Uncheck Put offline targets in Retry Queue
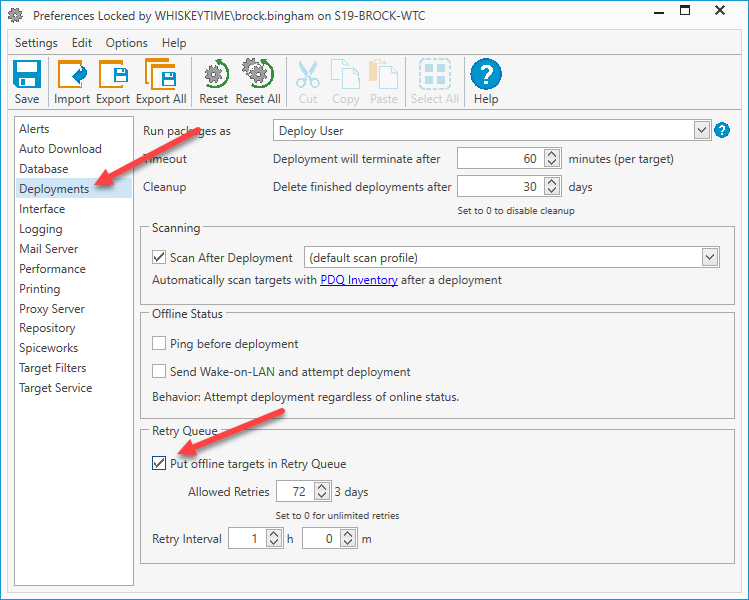This screenshot has height=600, width=749. click(159, 463)
